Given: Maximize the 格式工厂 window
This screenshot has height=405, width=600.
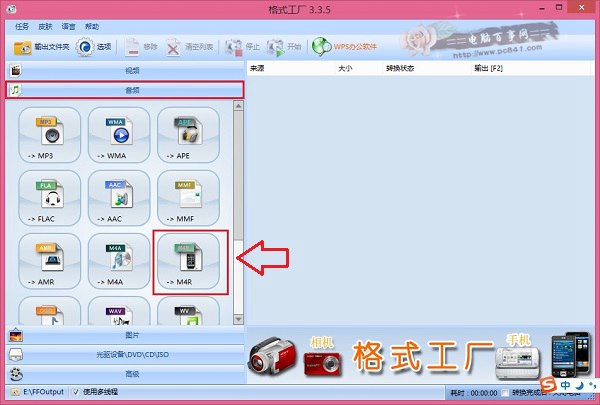Looking at the screenshot, I should [x=559, y=8].
